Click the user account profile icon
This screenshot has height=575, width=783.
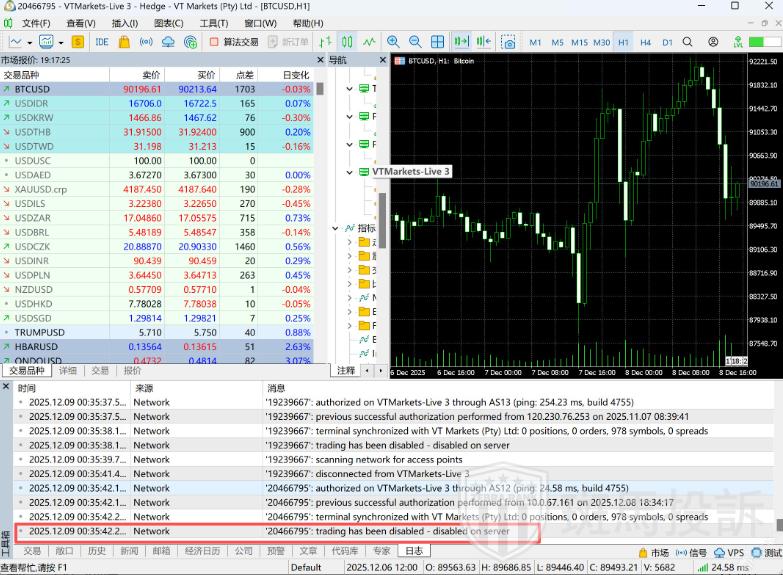point(713,42)
